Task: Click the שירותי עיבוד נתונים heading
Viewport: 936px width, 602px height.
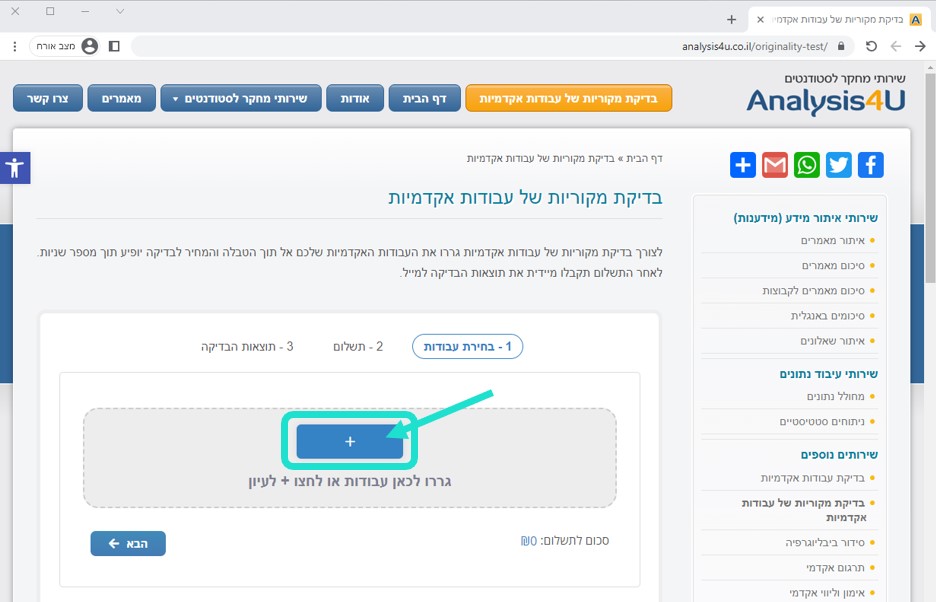Action: [829, 374]
